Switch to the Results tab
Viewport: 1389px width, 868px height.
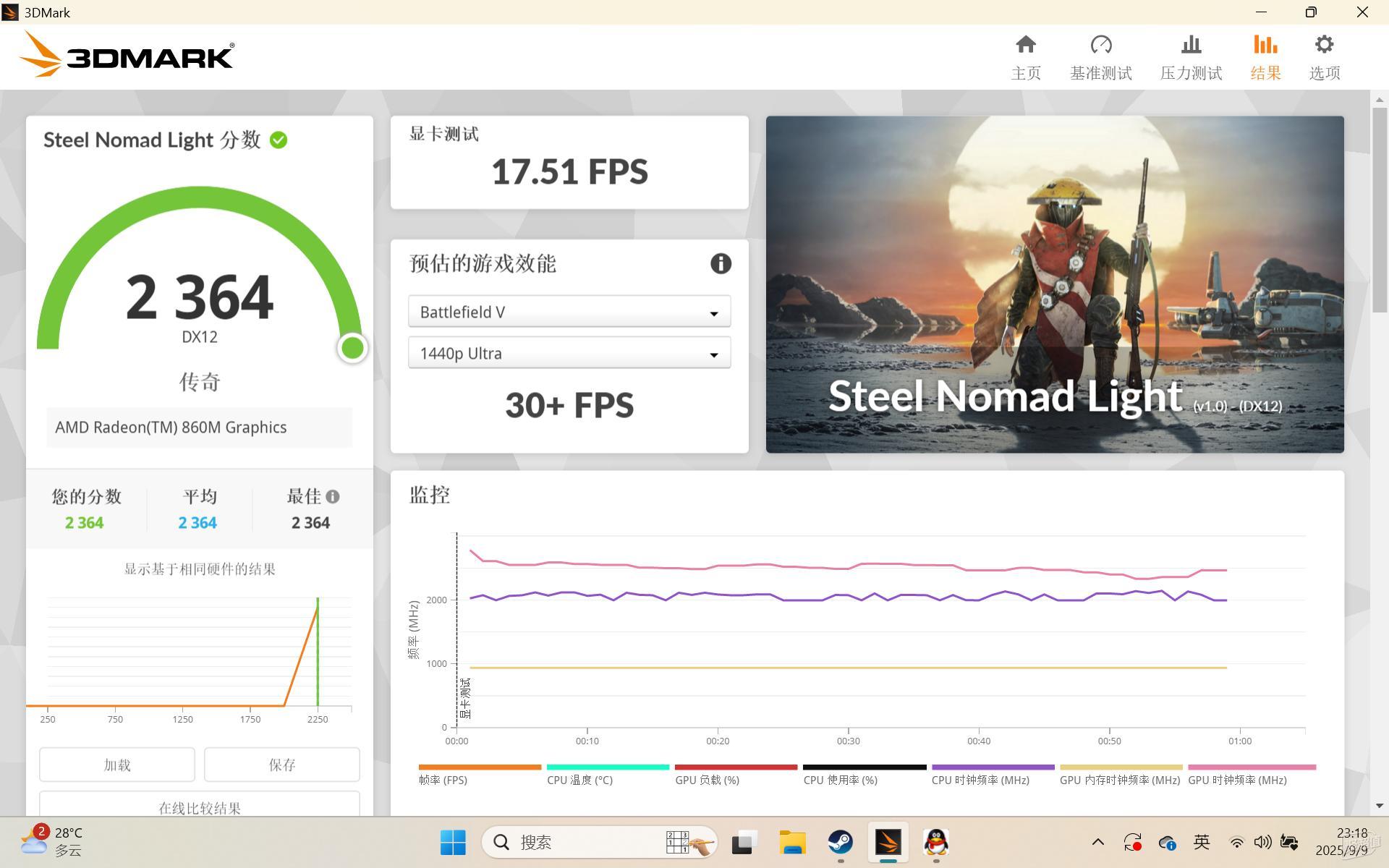(1265, 56)
